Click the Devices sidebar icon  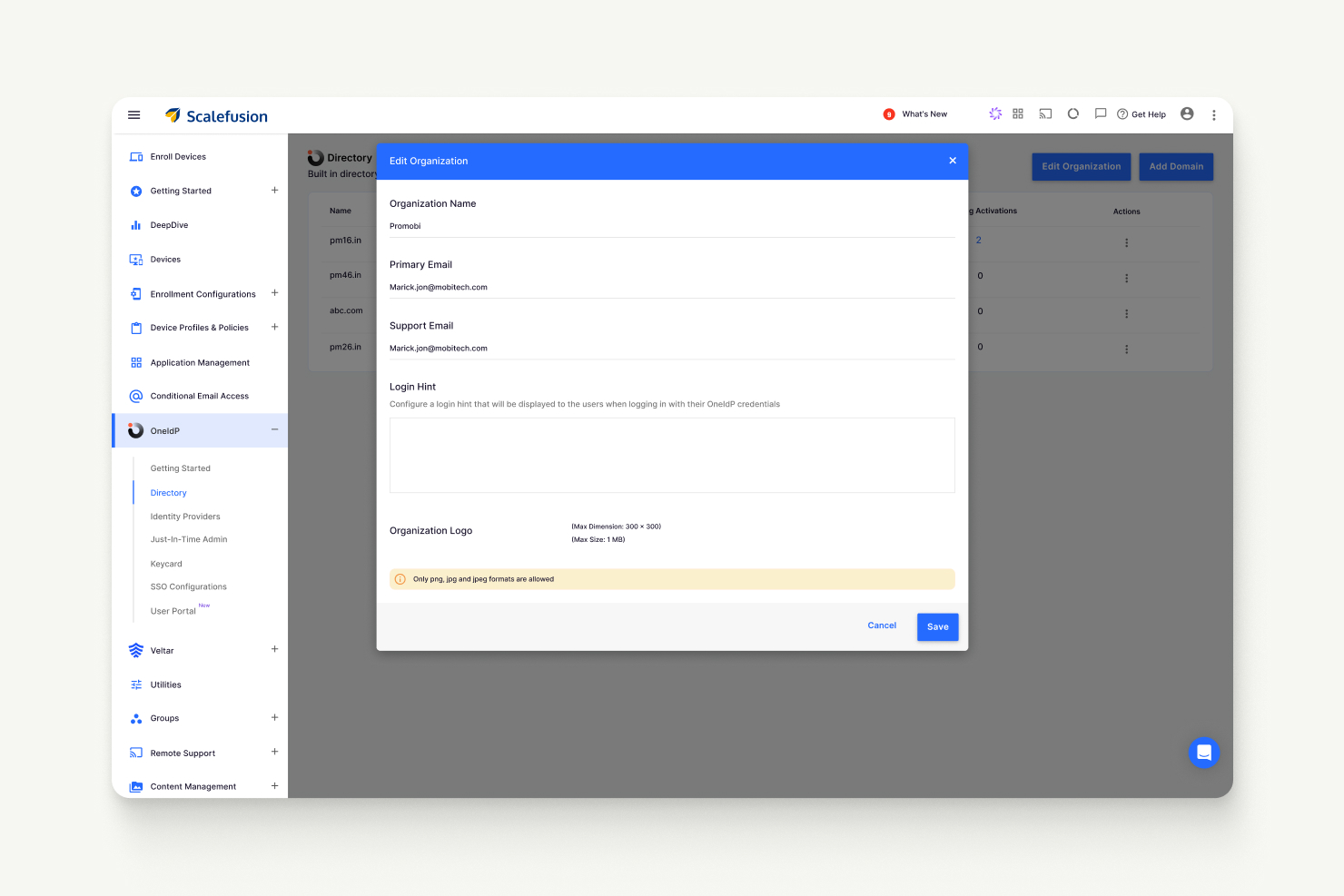[134, 259]
